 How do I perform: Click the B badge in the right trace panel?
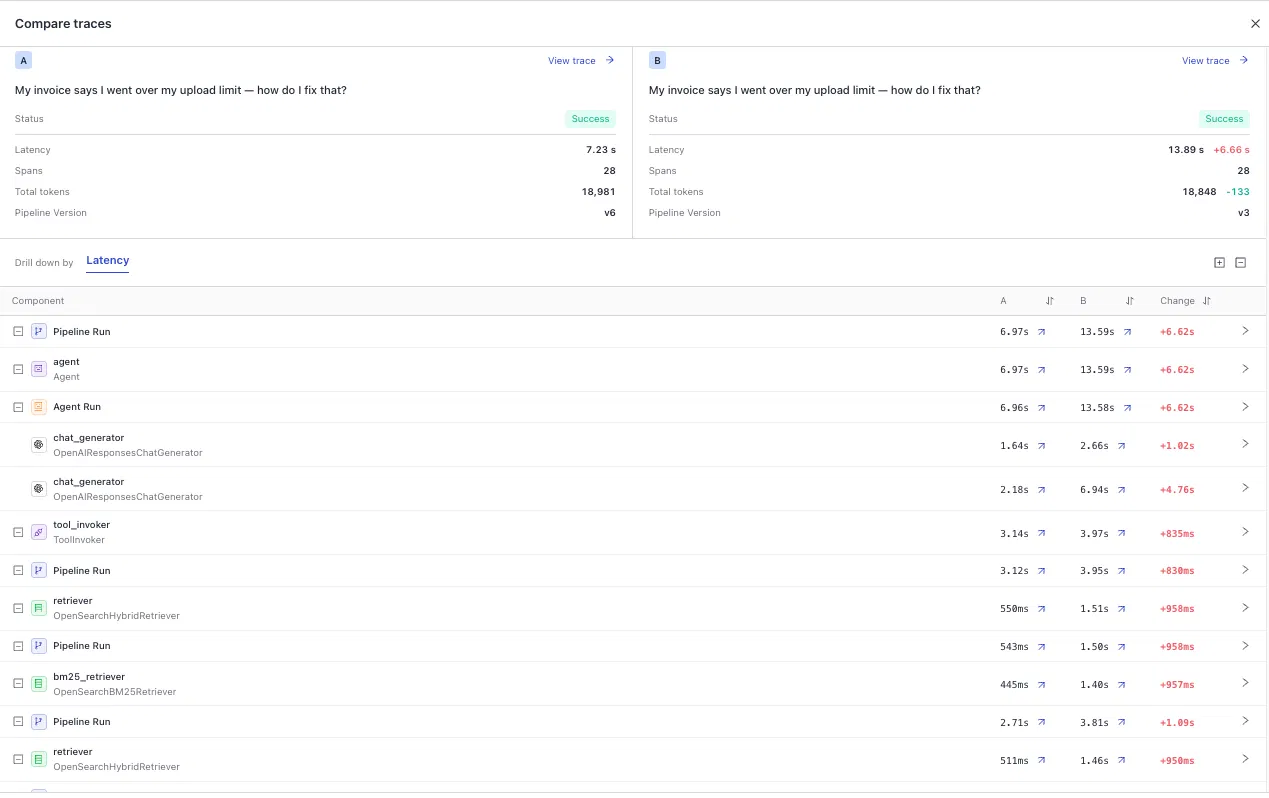(x=657, y=61)
